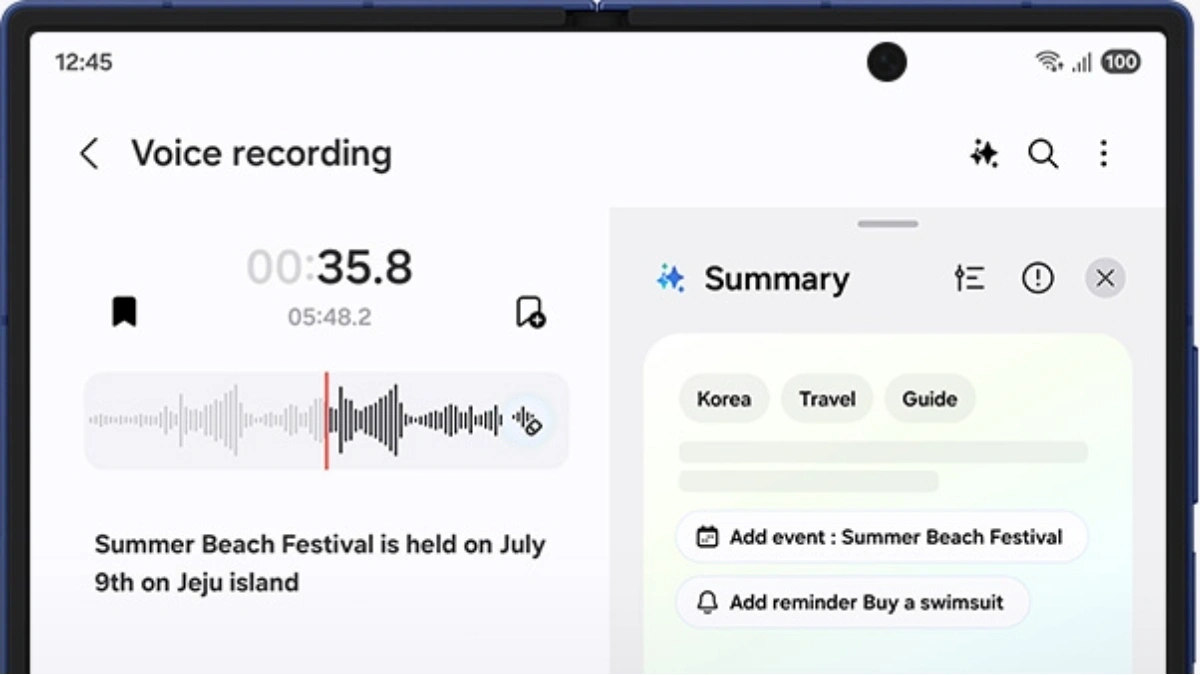The width and height of the screenshot is (1200, 675).
Task: Add event Summer Beach Festival
Action: 881,537
